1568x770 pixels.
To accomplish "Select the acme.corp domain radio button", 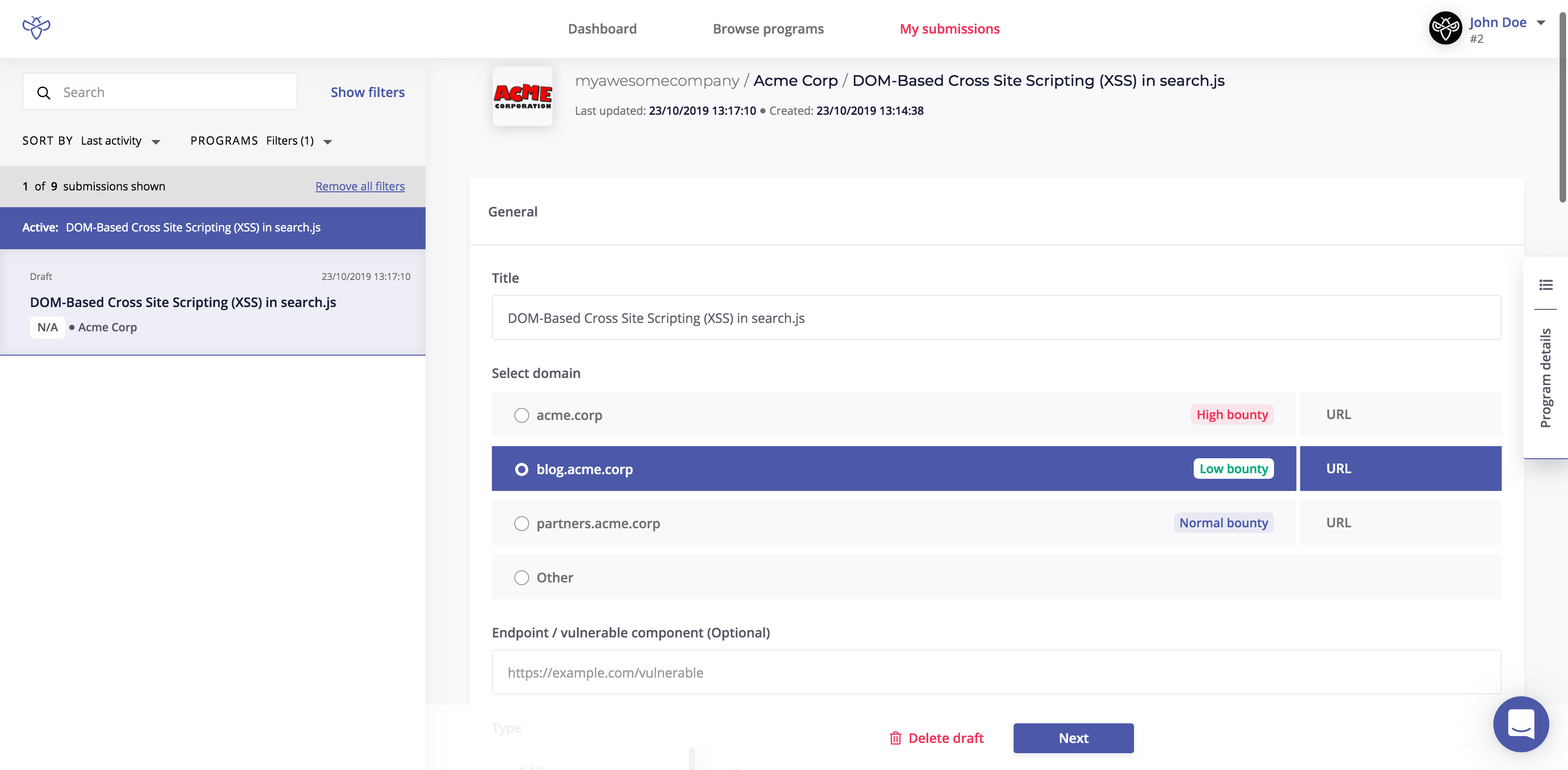I will tap(522, 415).
